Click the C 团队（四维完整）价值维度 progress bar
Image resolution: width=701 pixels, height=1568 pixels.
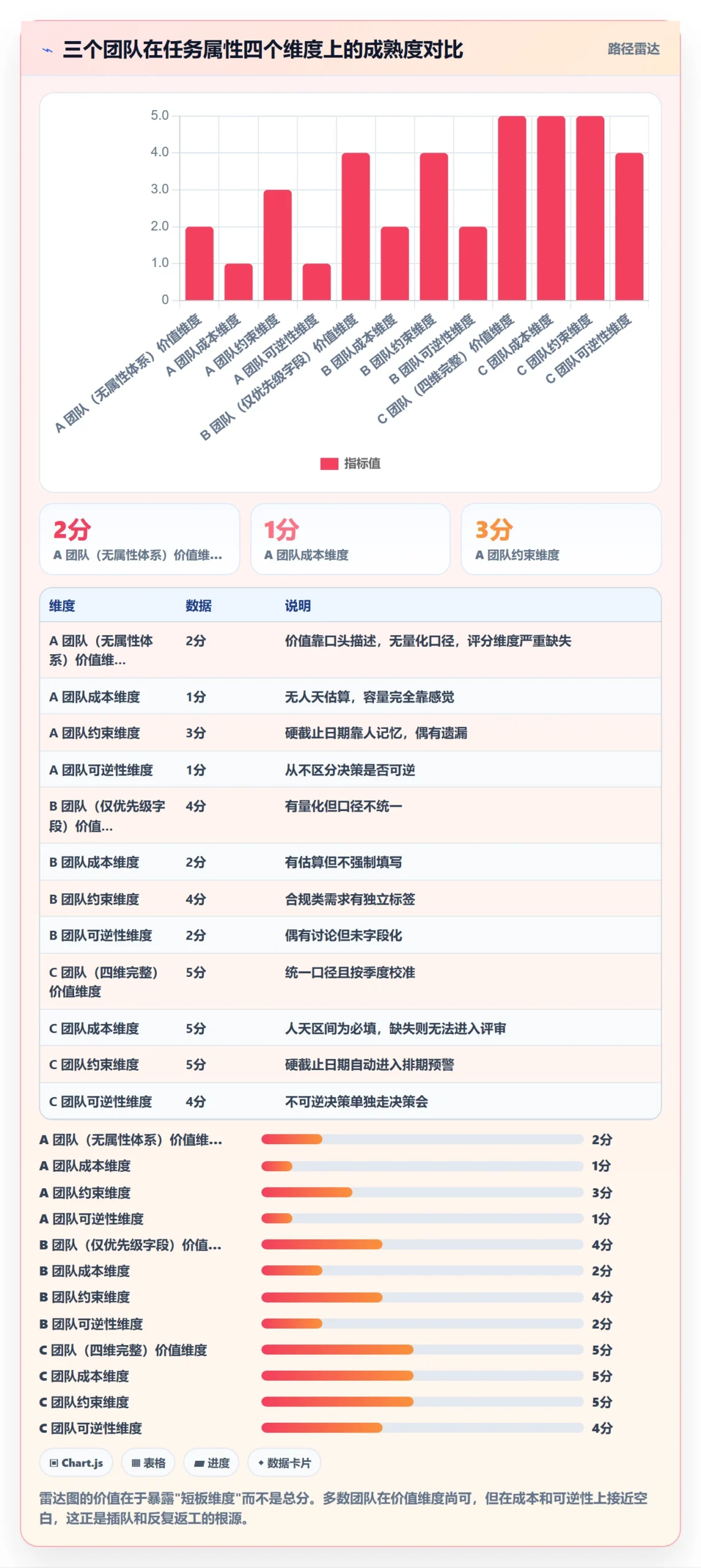point(422,1349)
